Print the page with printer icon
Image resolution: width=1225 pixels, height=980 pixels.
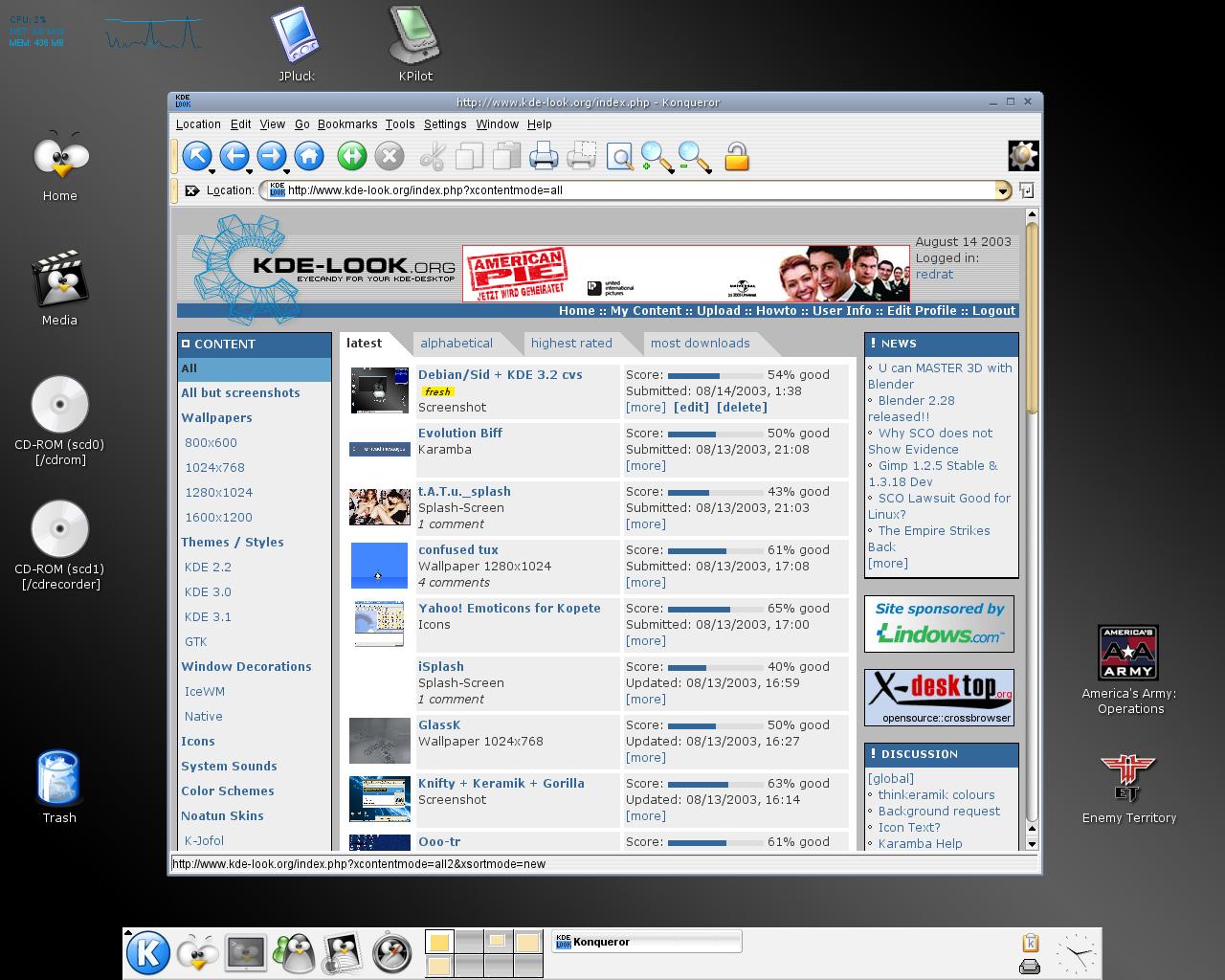[544, 156]
